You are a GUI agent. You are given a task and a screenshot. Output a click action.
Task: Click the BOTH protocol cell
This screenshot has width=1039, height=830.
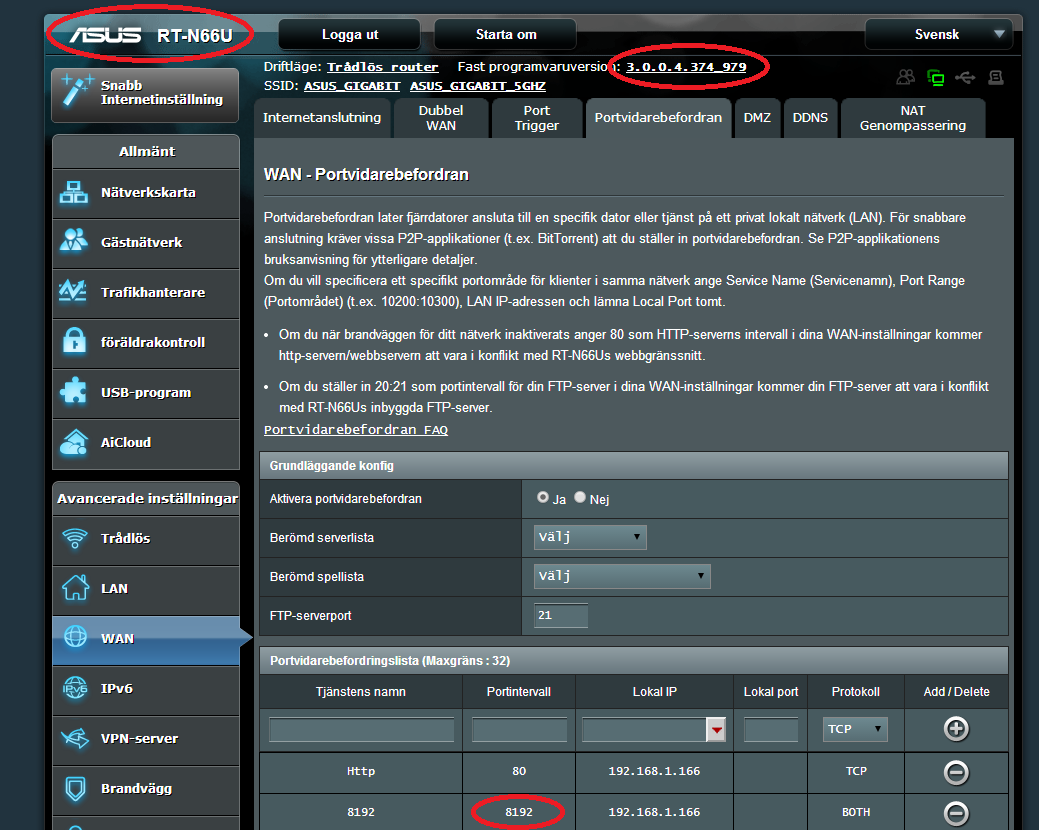coord(856,812)
